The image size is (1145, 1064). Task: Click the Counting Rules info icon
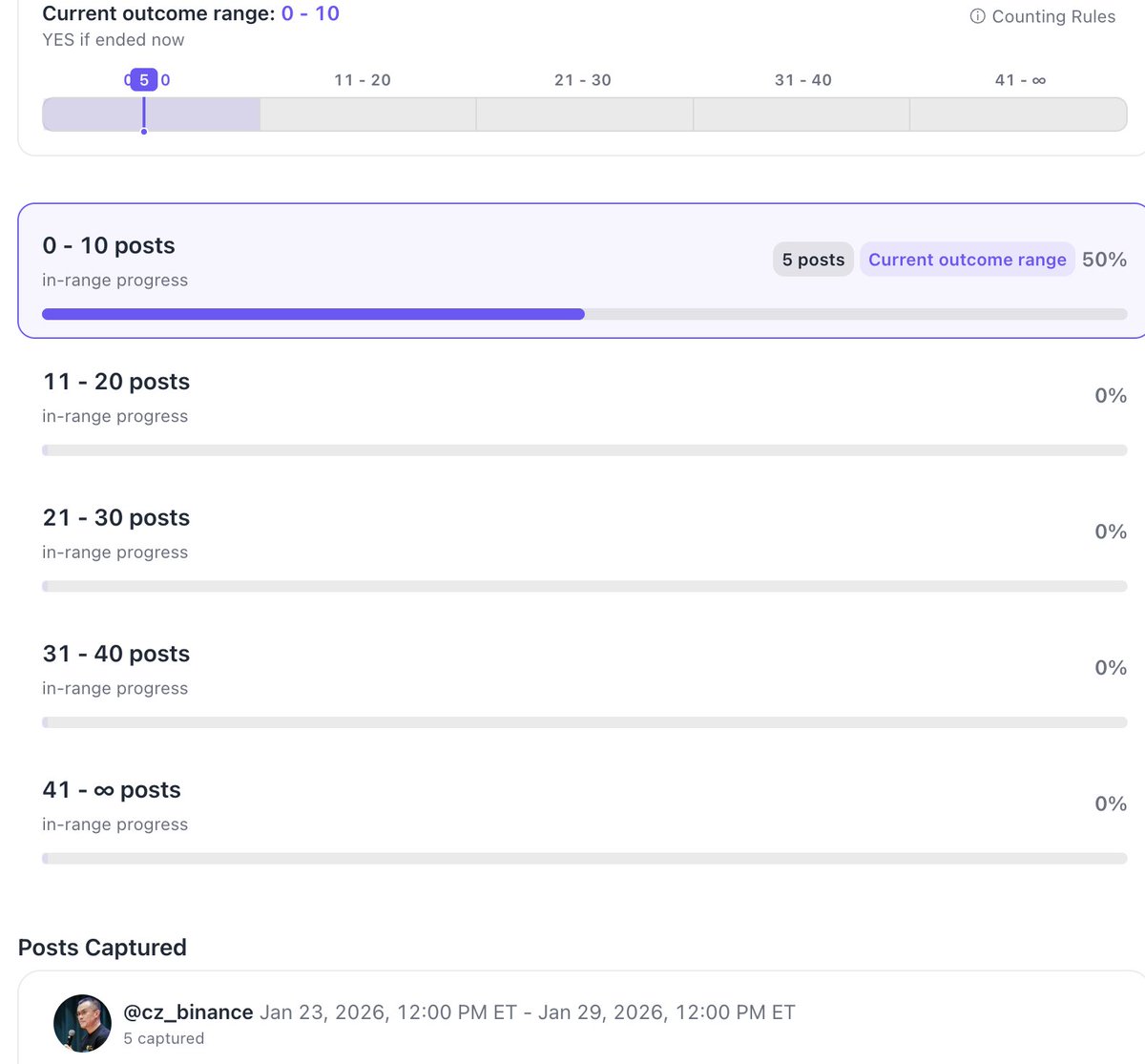(977, 16)
